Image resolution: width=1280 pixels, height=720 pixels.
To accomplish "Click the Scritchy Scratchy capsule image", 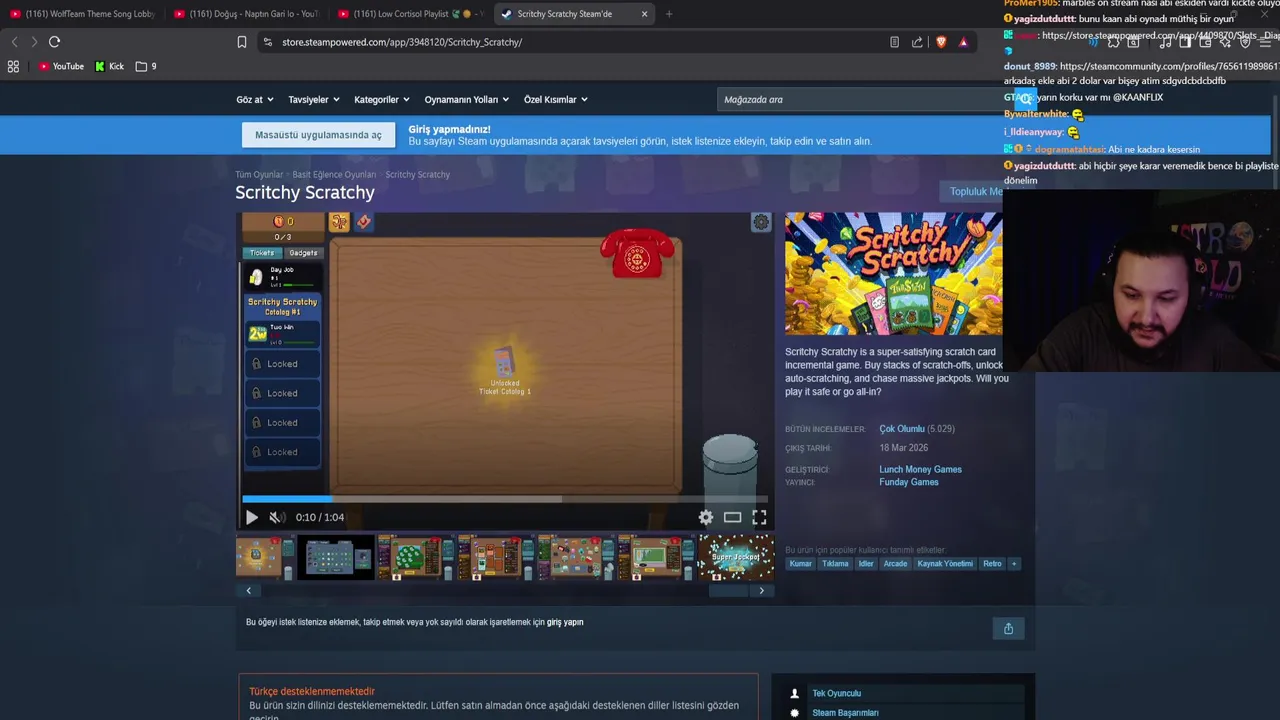I will coord(893,273).
